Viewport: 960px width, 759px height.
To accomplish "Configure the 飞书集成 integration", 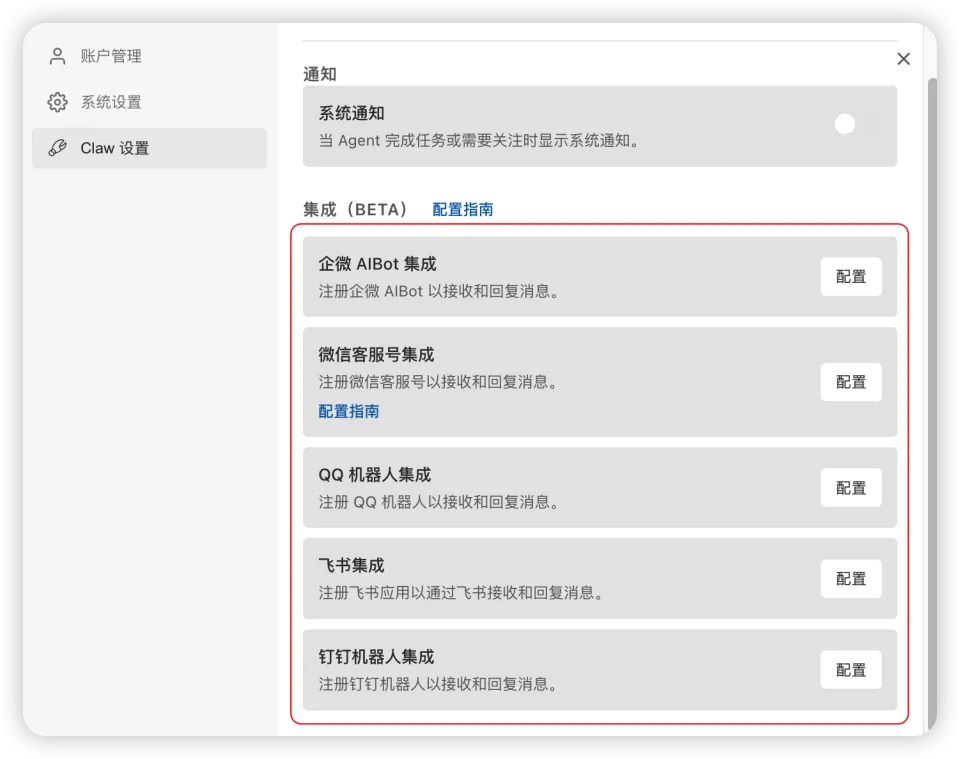I will coord(850,578).
